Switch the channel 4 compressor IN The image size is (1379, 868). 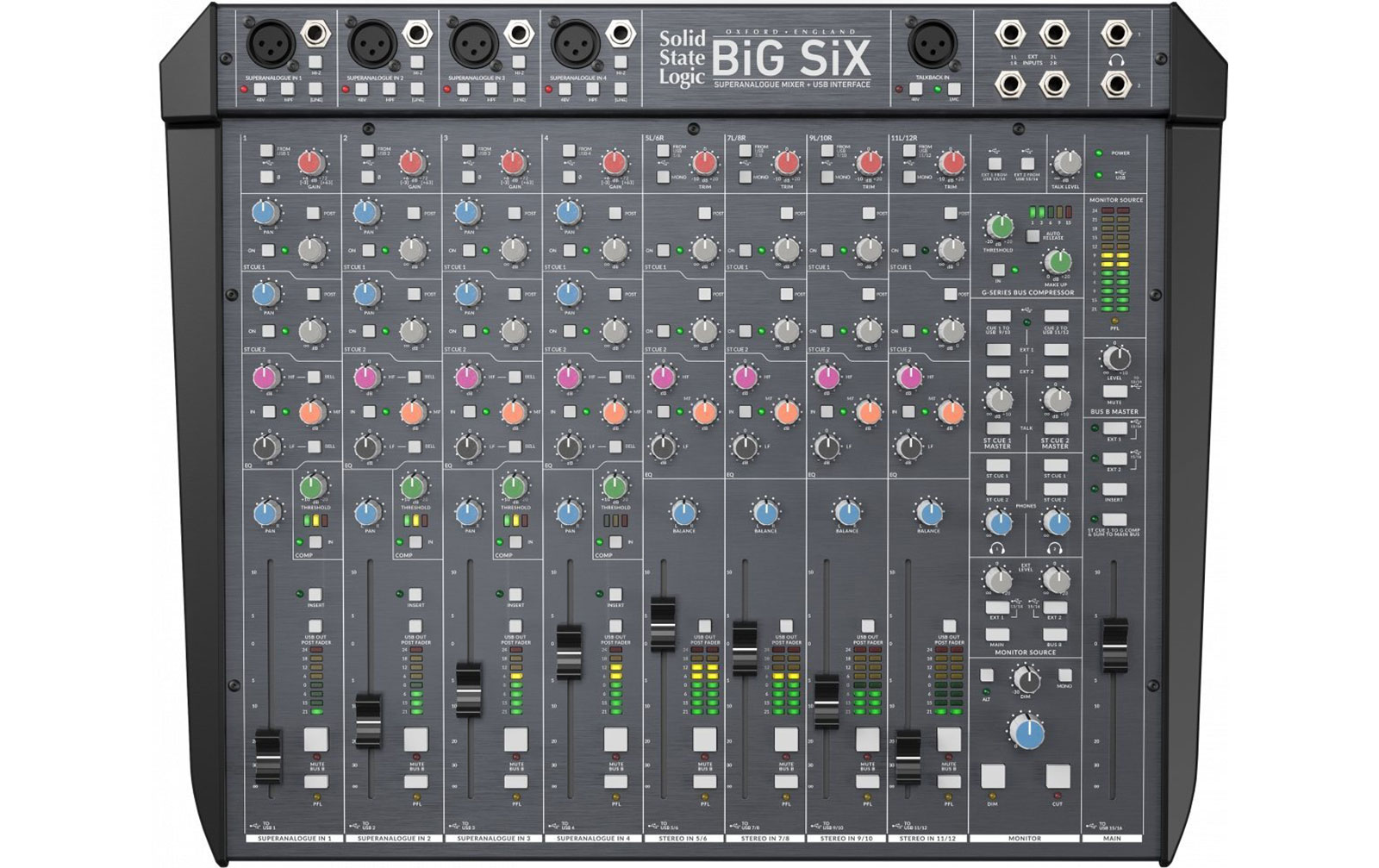(615, 542)
